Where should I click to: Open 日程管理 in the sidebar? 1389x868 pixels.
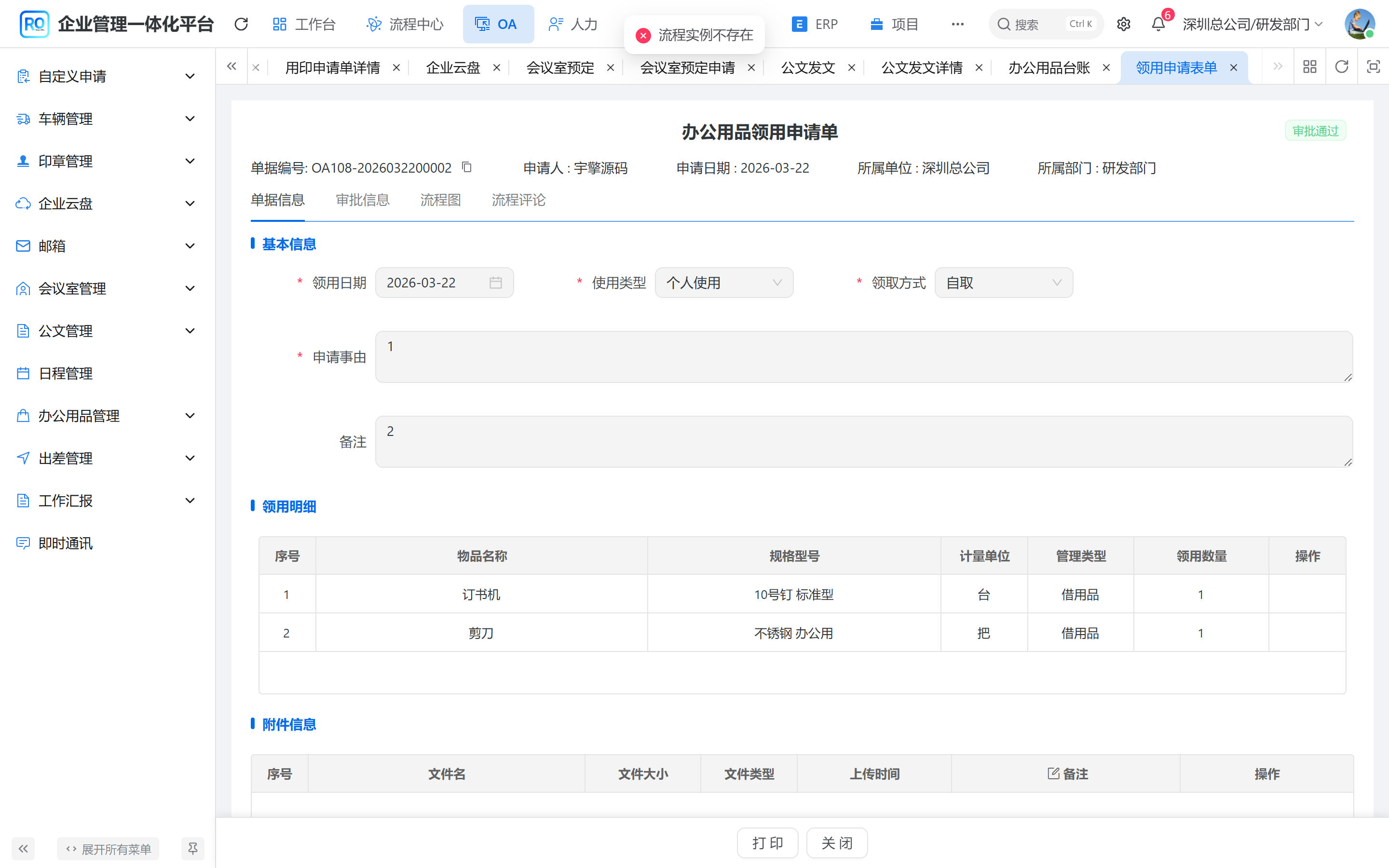point(108,373)
